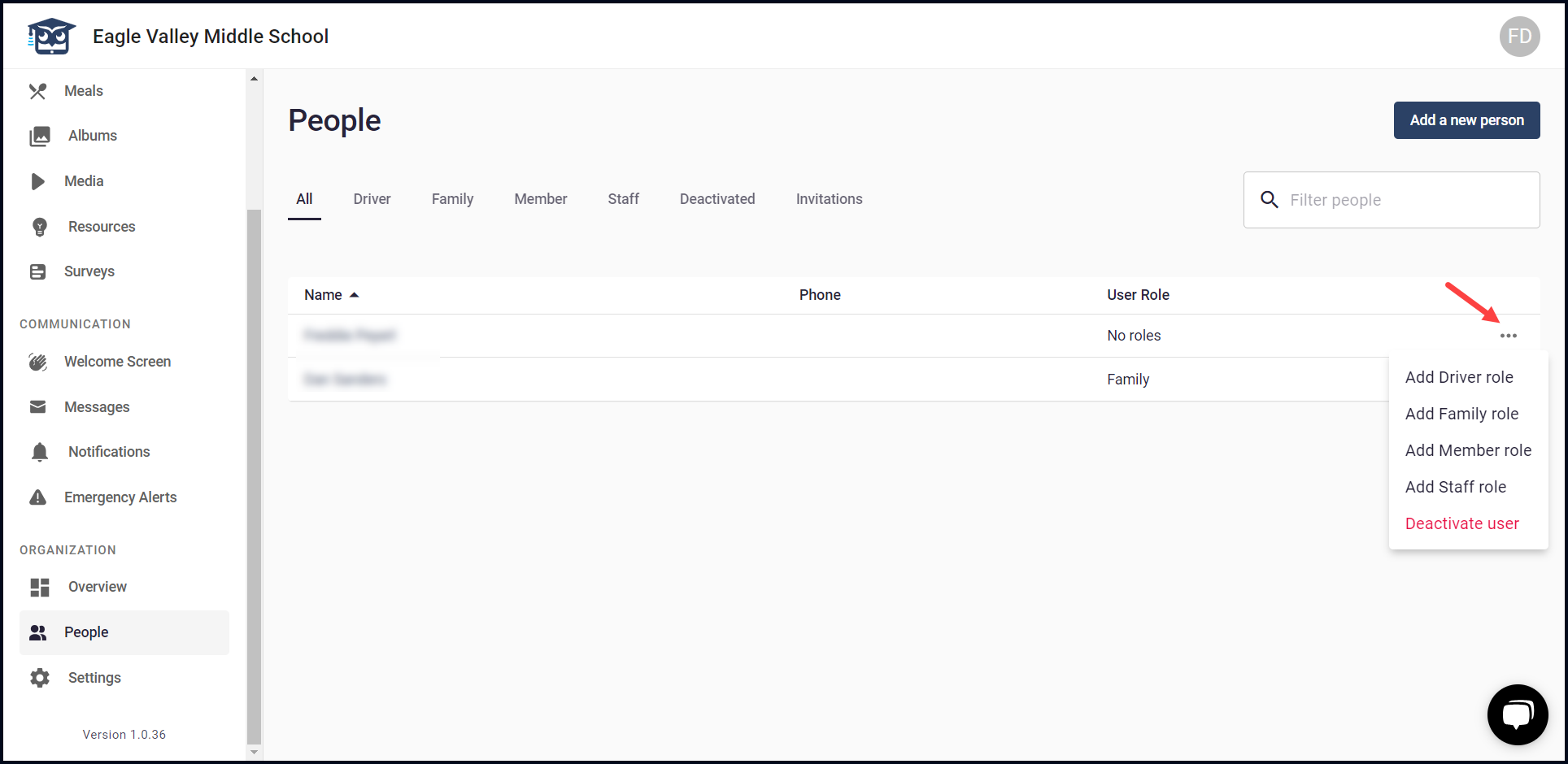Viewport: 1568px width, 764px height.
Task: Click the Settings gear icon
Action: tap(40, 678)
